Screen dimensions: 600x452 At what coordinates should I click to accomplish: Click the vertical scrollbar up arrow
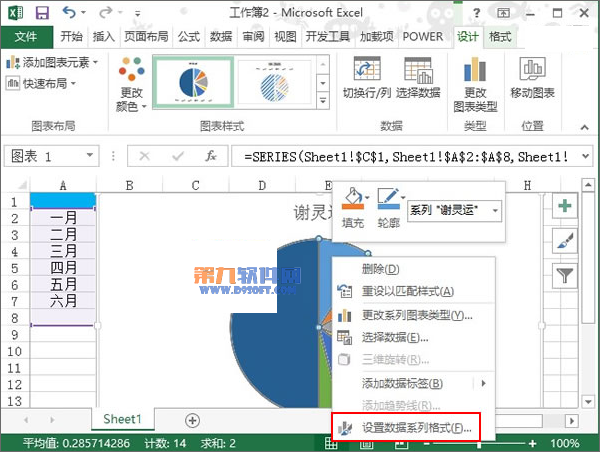click(588, 186)
